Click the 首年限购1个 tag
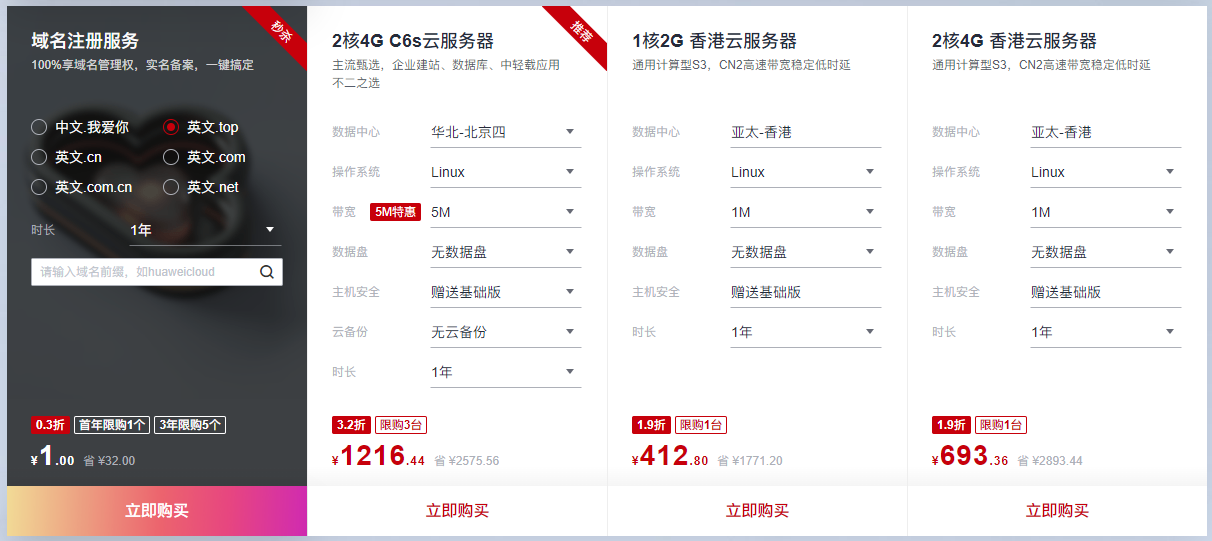 click(x=112, y=425)
